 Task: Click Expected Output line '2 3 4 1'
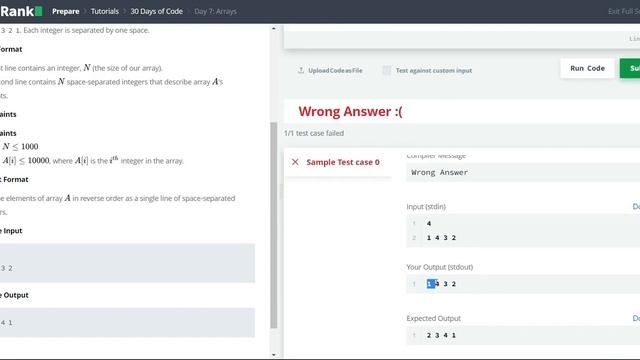pos(441,335)
